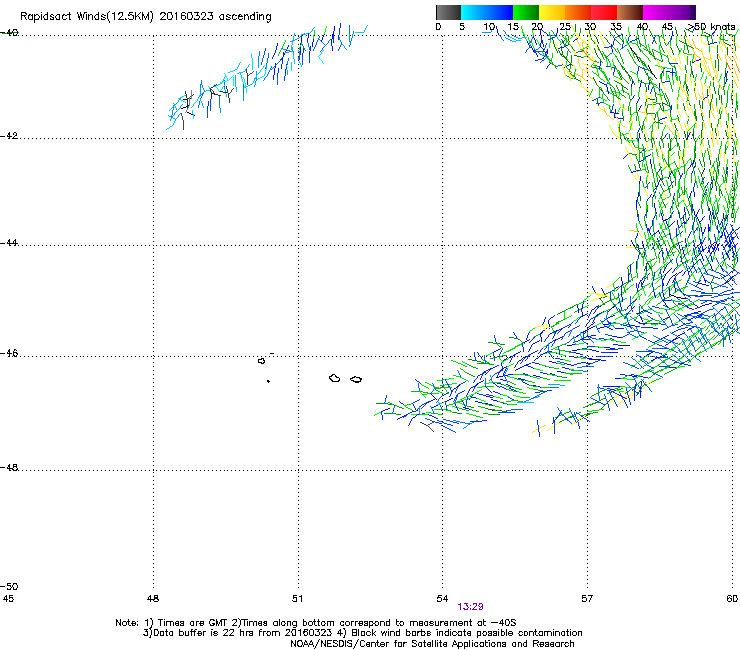Screen dimensions: 740x650
Task: Click the purple '13:29' pass time label
Action: pos(470,607)
